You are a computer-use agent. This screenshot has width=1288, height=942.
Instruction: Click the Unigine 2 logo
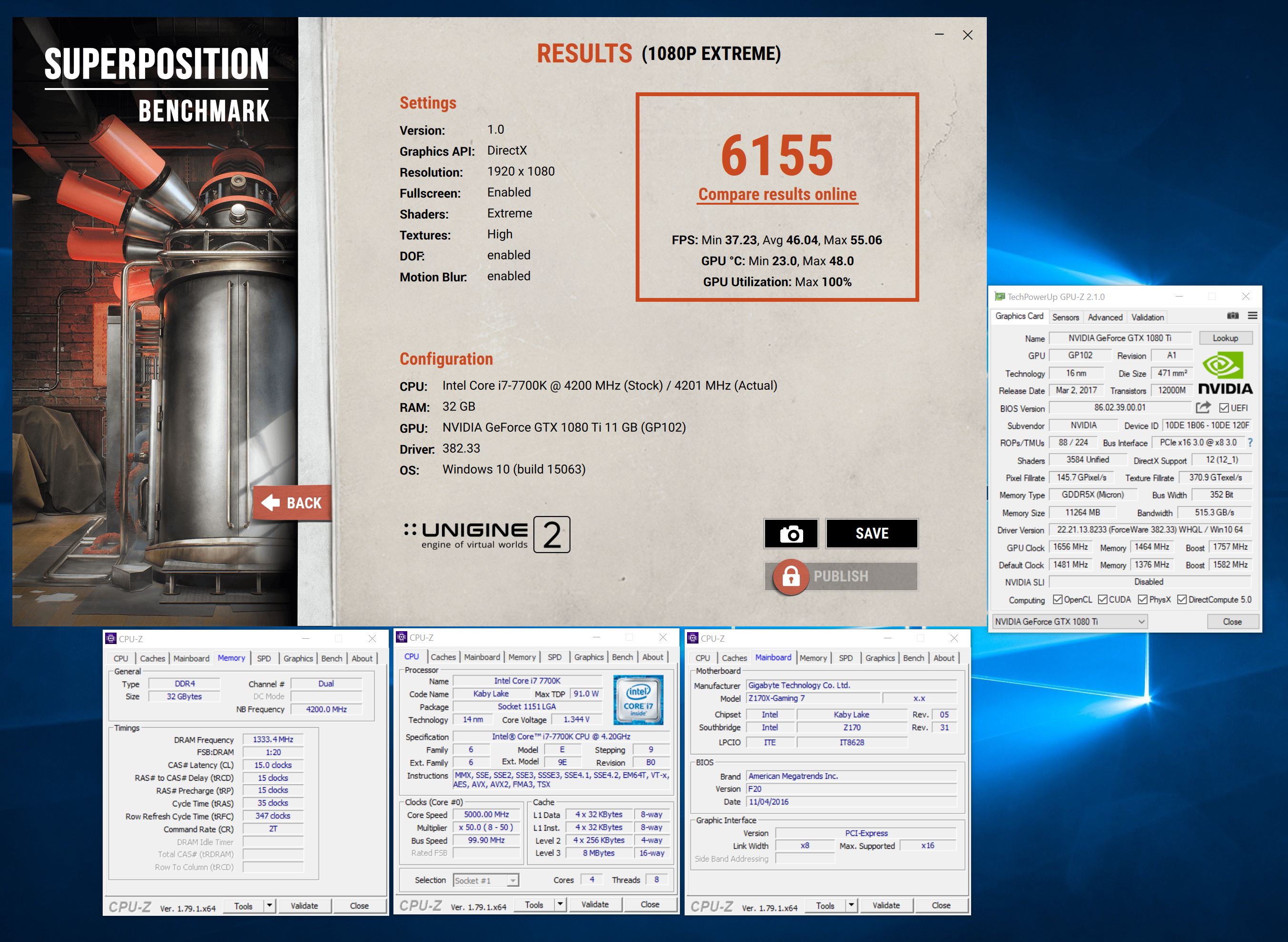pyautogui.click(x=487, y=535)
